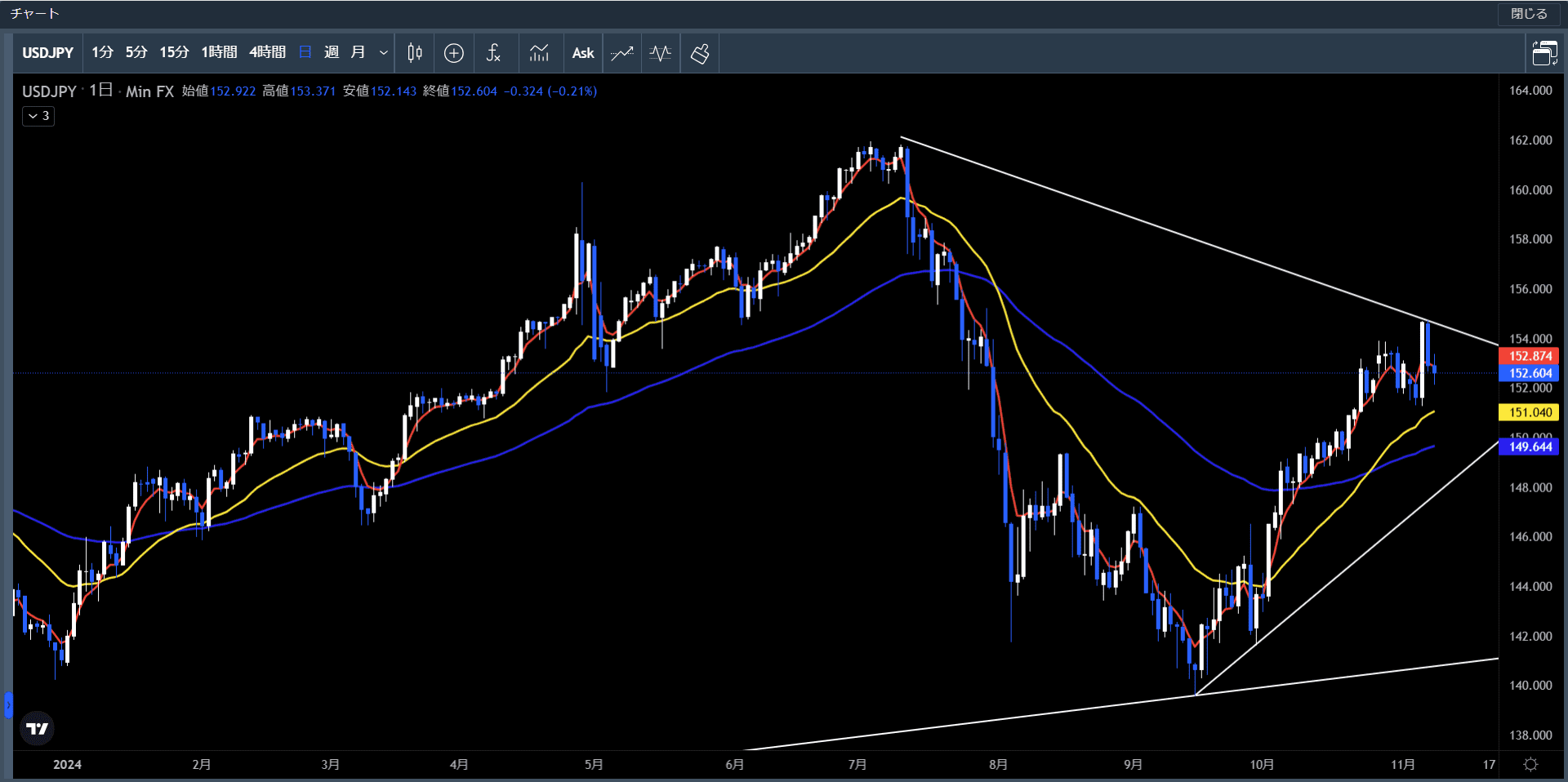Open the more timeframes dropdown arrow
The width and height of the screenshot is (1568, 782).
click(384, 53)
